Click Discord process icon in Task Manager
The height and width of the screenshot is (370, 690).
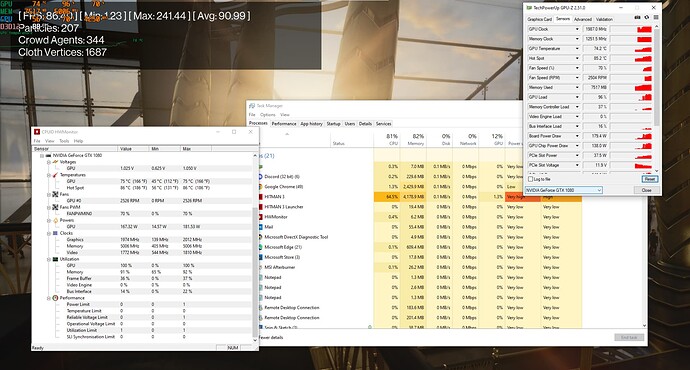pos(260,176)
